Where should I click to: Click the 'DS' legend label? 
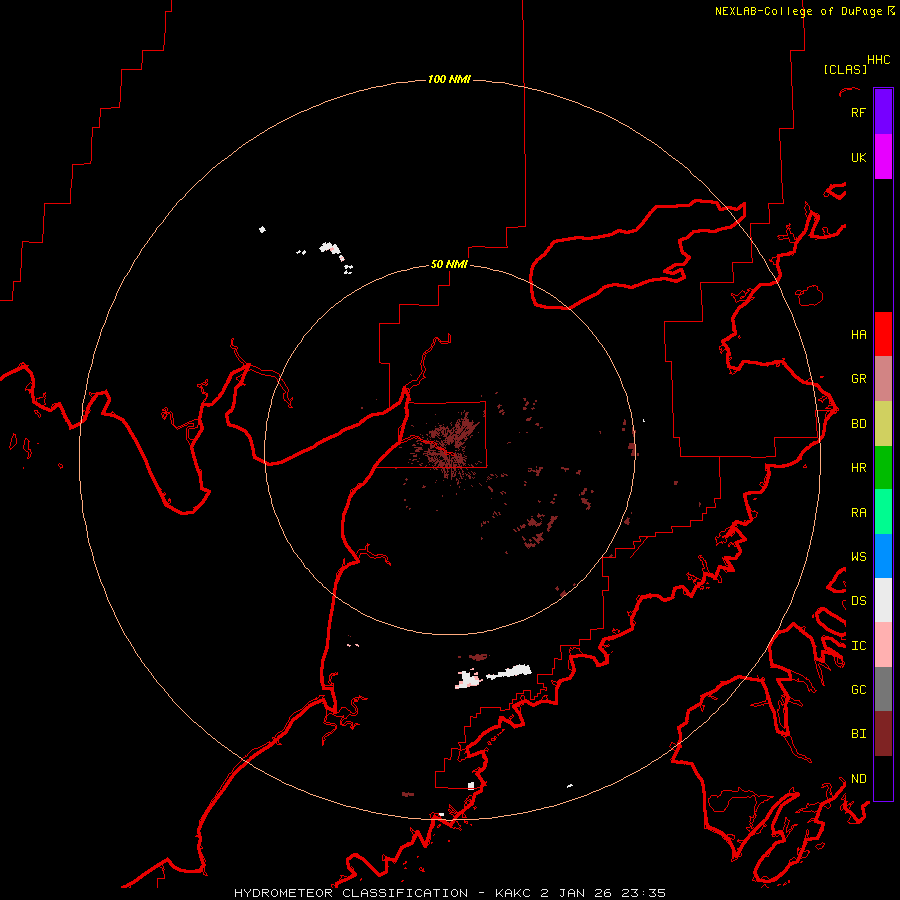coord(858,601)
